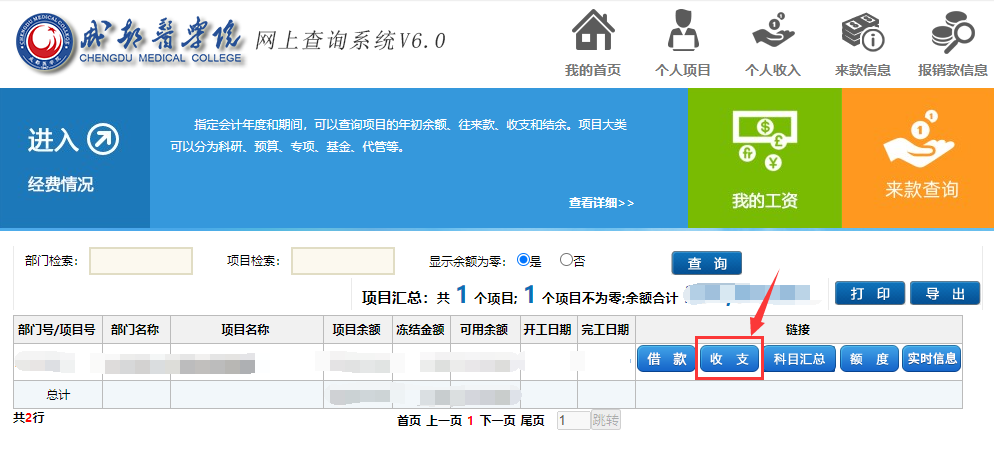Open 报销款信息 magnifier coins icon
Screen dimensions: 994x455
point(952,31)
